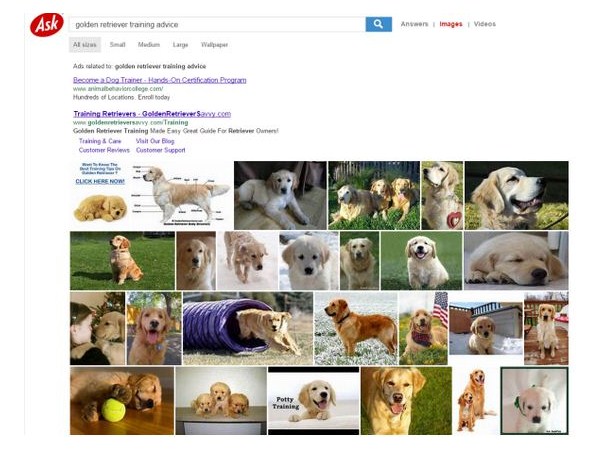Click the search query input field

point(217,24)
